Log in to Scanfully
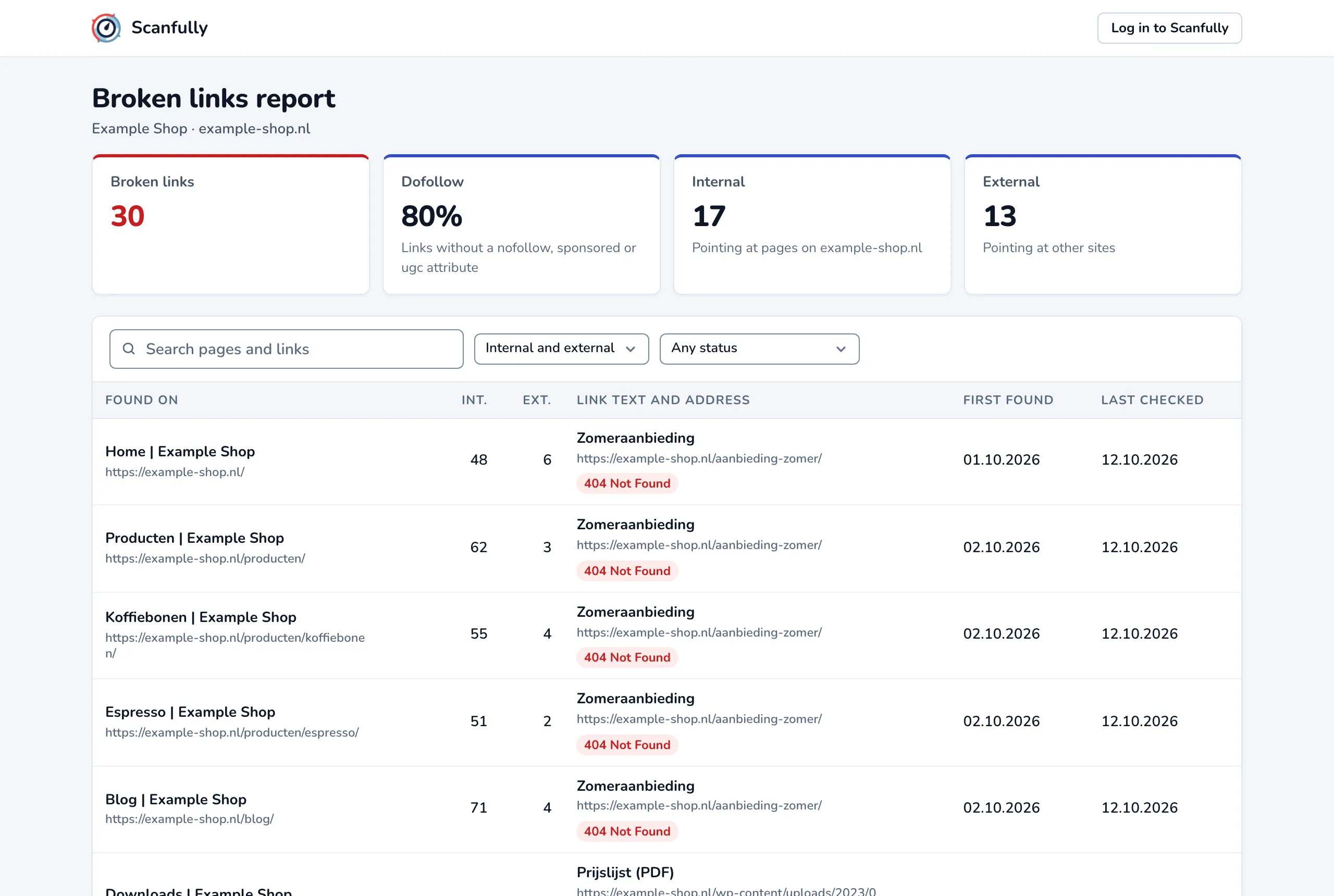1334x896 pixels. click(1169, 28)
